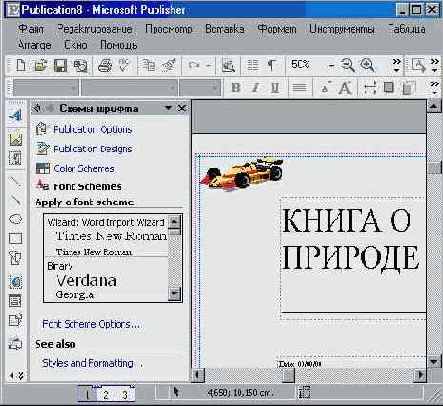Viewport: 443px width, 406px height.
Task: Toggle Underline formatting button
Action: point(275,88)
